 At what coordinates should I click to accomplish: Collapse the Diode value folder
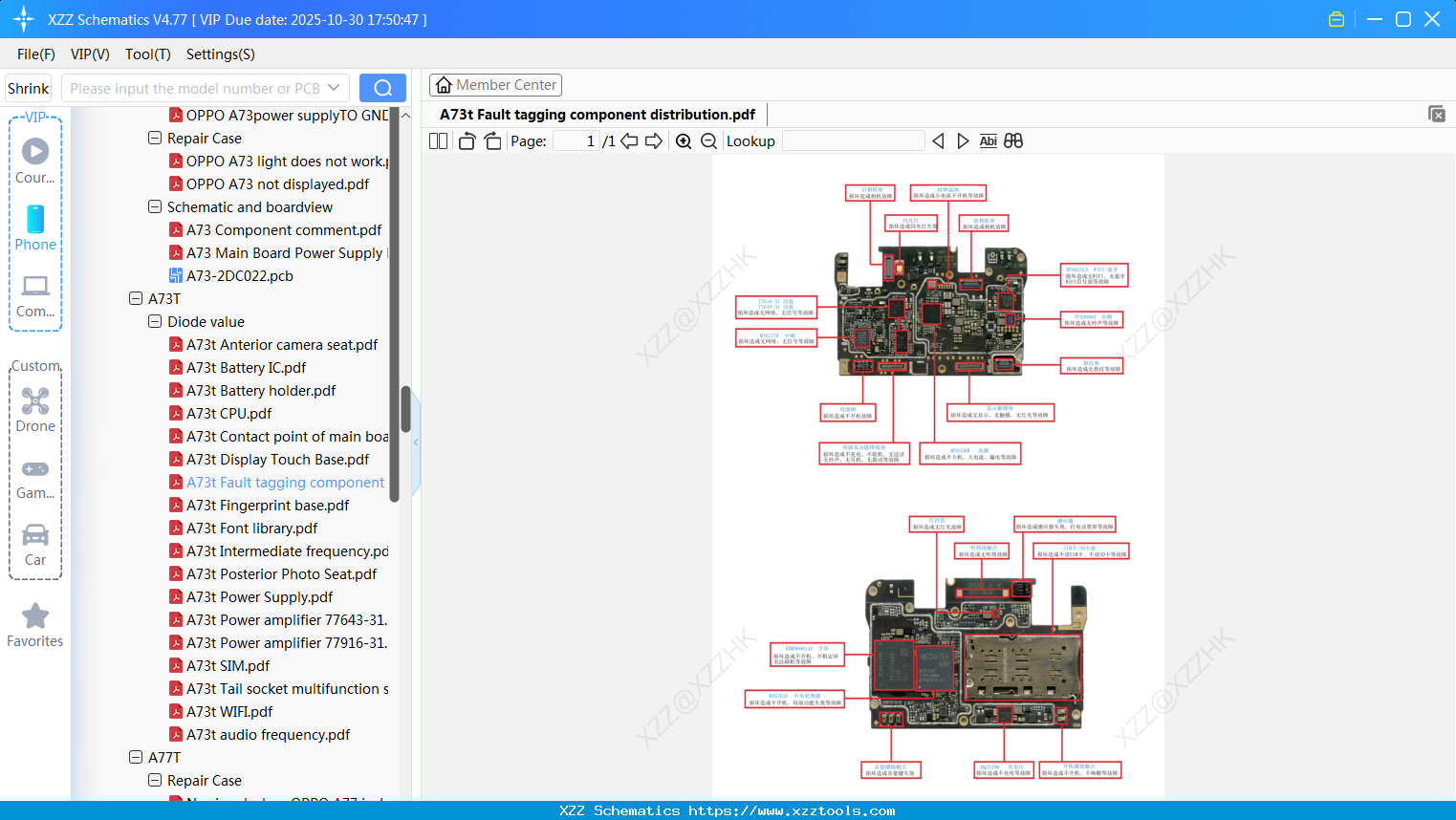coord(155,321)
